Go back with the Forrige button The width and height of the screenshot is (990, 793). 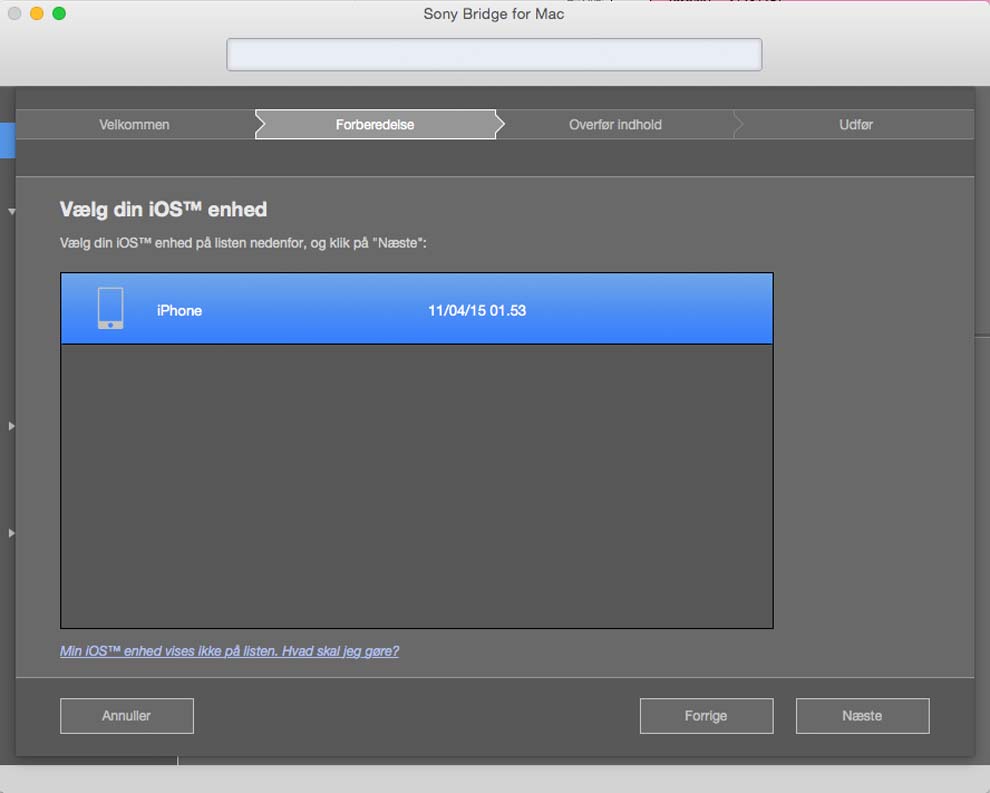point(707,716)
